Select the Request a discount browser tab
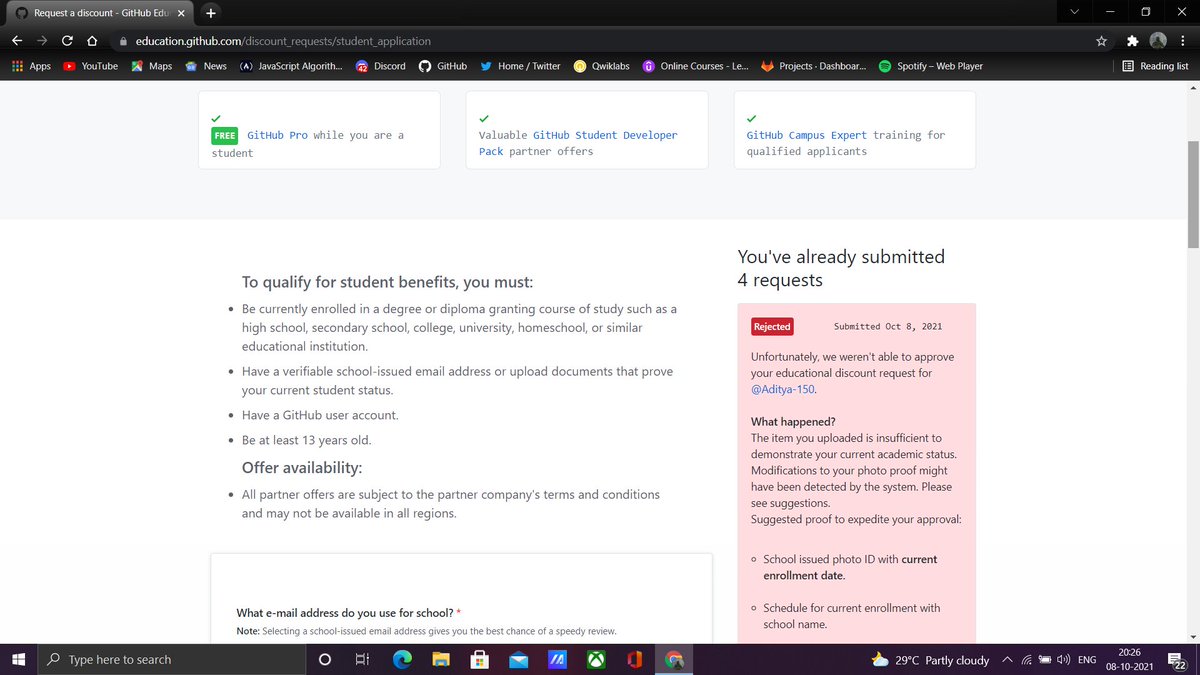 point(100,13)
